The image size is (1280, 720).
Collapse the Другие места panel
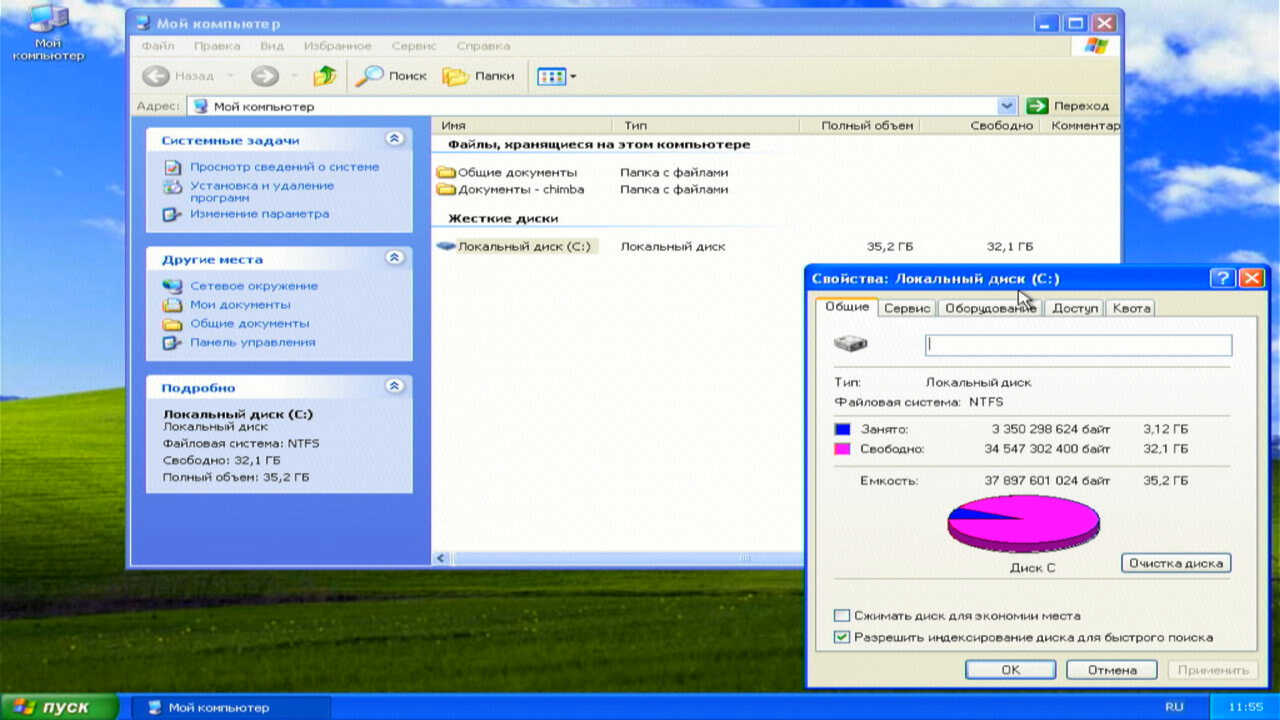(x=394, y=258)
